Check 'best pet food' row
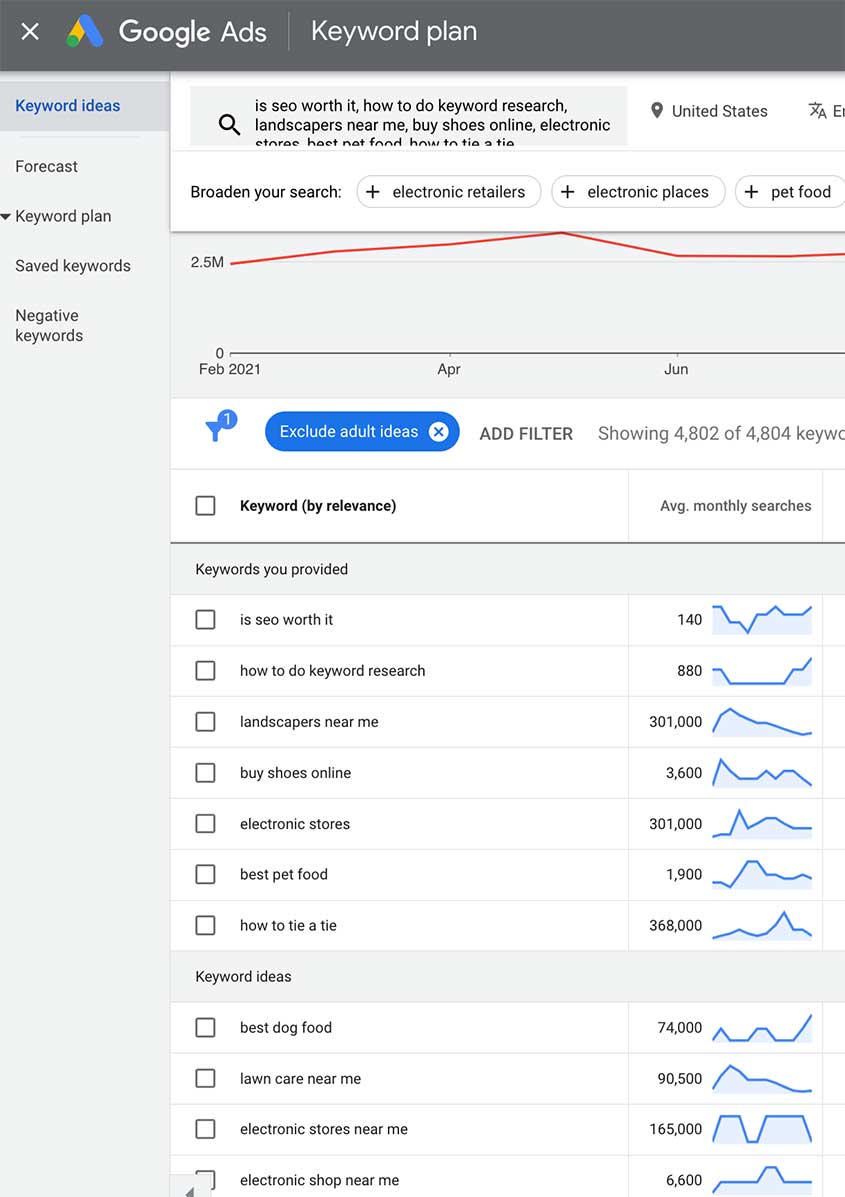 (205, 874)
